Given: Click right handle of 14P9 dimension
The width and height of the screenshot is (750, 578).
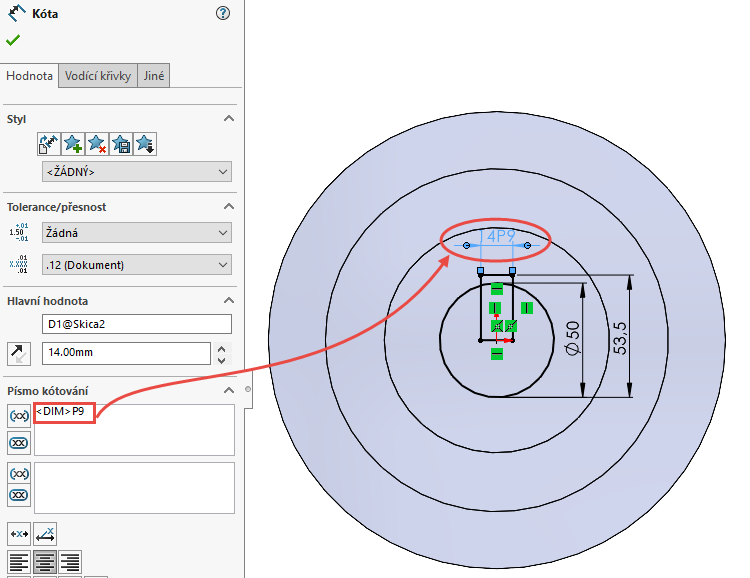Looking at the screenshot, I should pos(528,245).
